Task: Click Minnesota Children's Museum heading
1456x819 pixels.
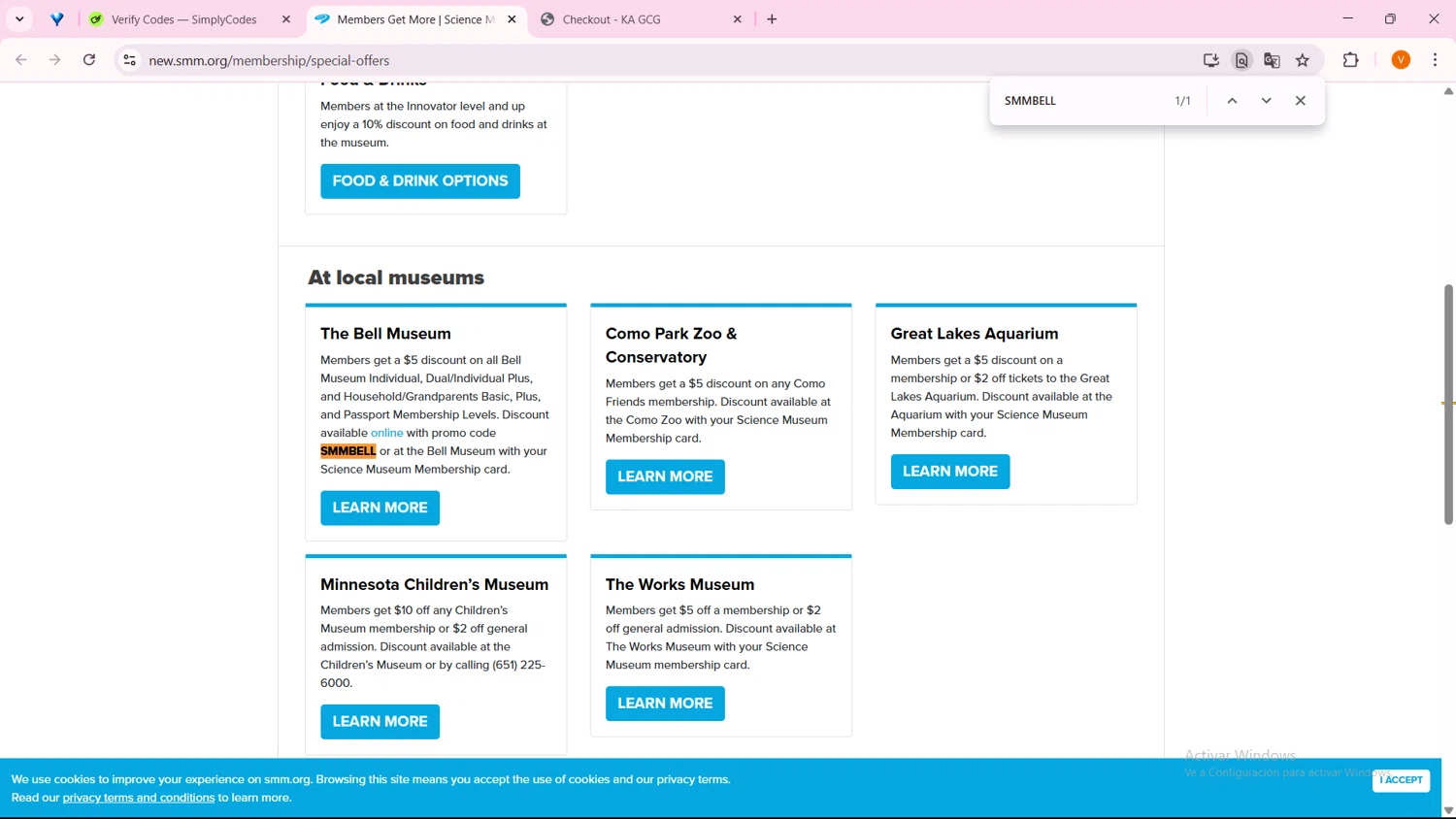Action: (x=434, y=585)
